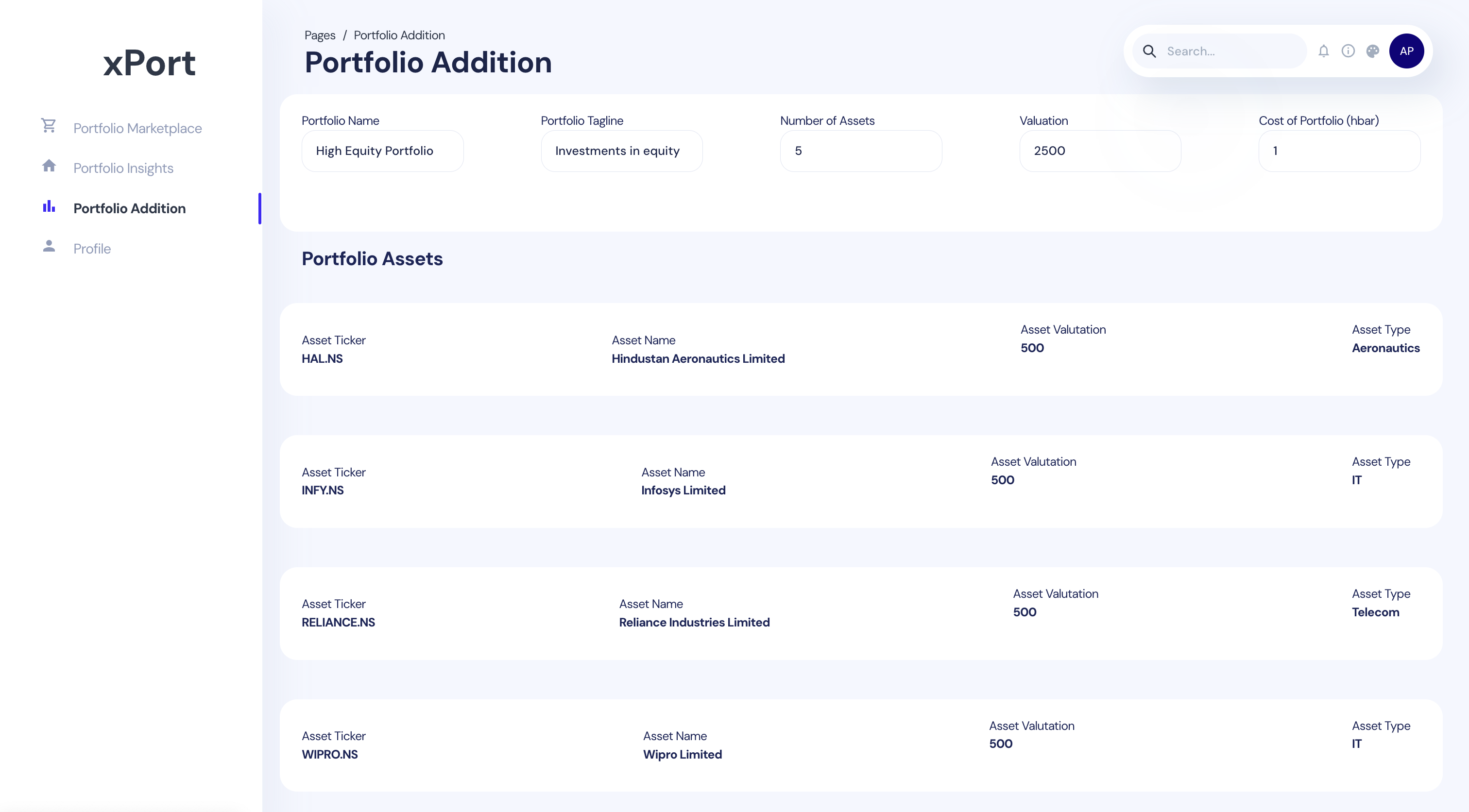Click the AP user avatar

[1406, 51]
